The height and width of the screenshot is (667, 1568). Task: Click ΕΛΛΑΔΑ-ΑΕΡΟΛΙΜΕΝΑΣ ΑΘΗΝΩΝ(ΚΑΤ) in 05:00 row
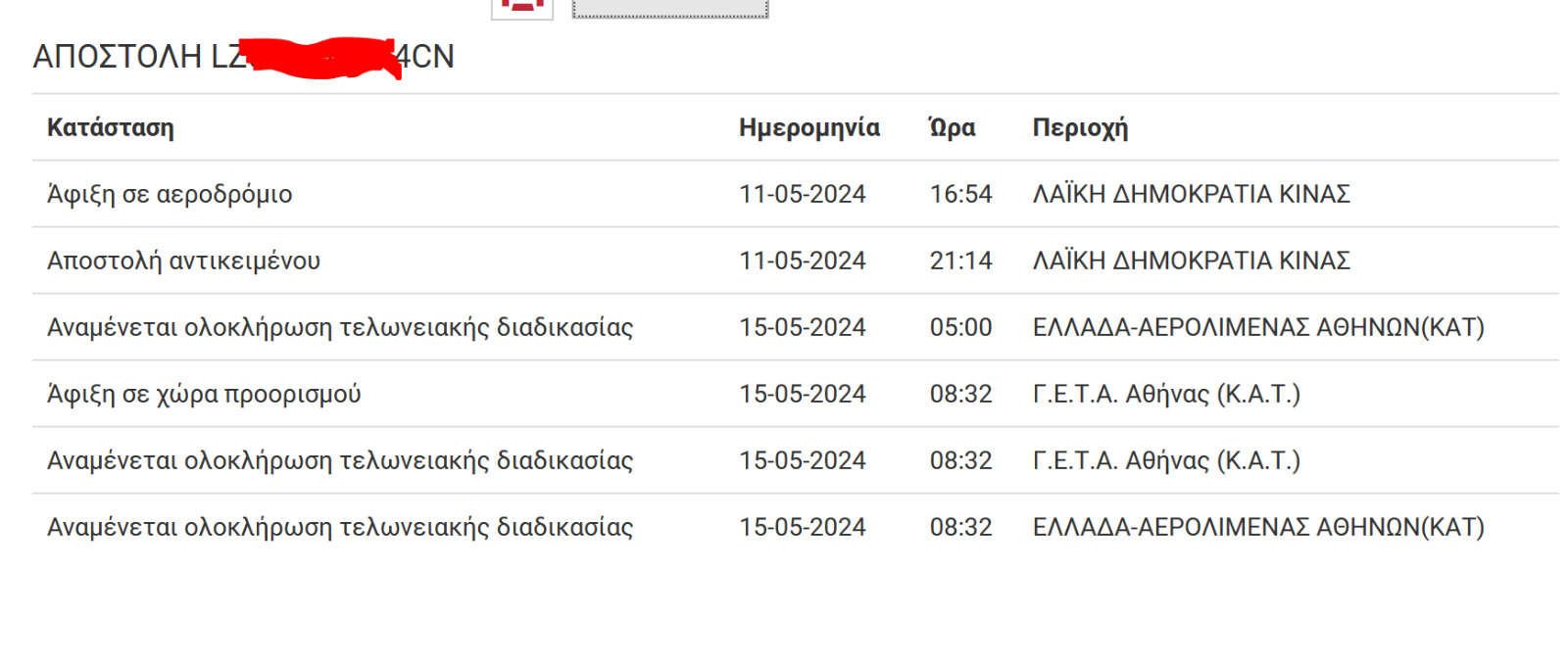point(1258,327)
